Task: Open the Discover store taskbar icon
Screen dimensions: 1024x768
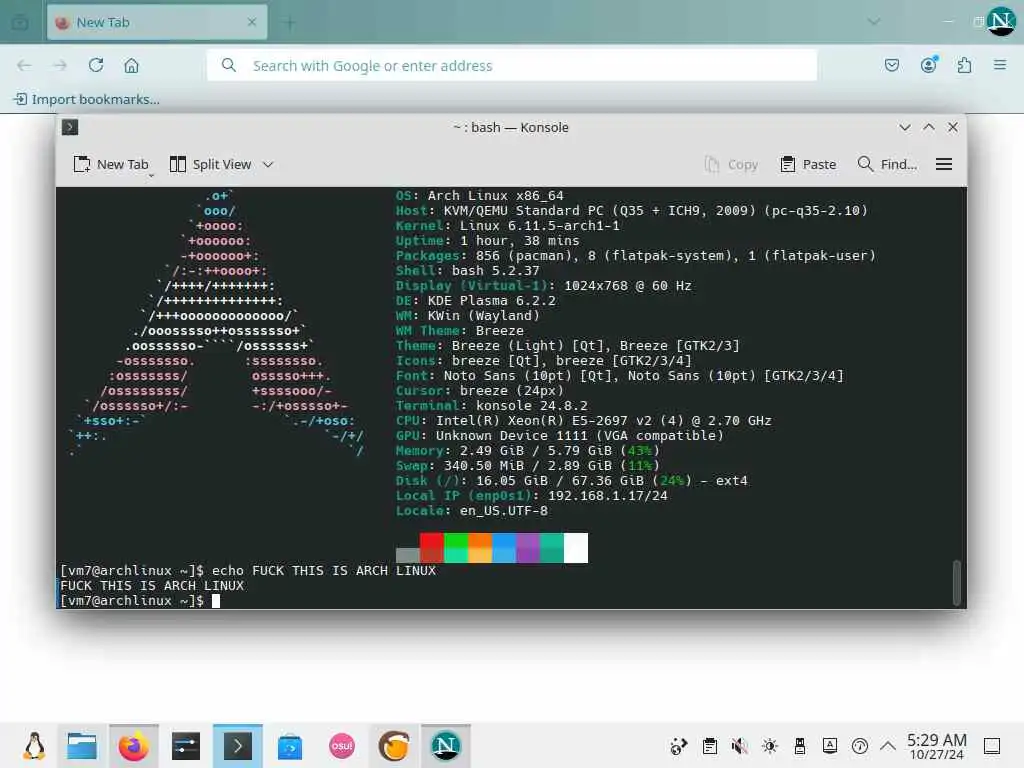Action: coord(290,746)
